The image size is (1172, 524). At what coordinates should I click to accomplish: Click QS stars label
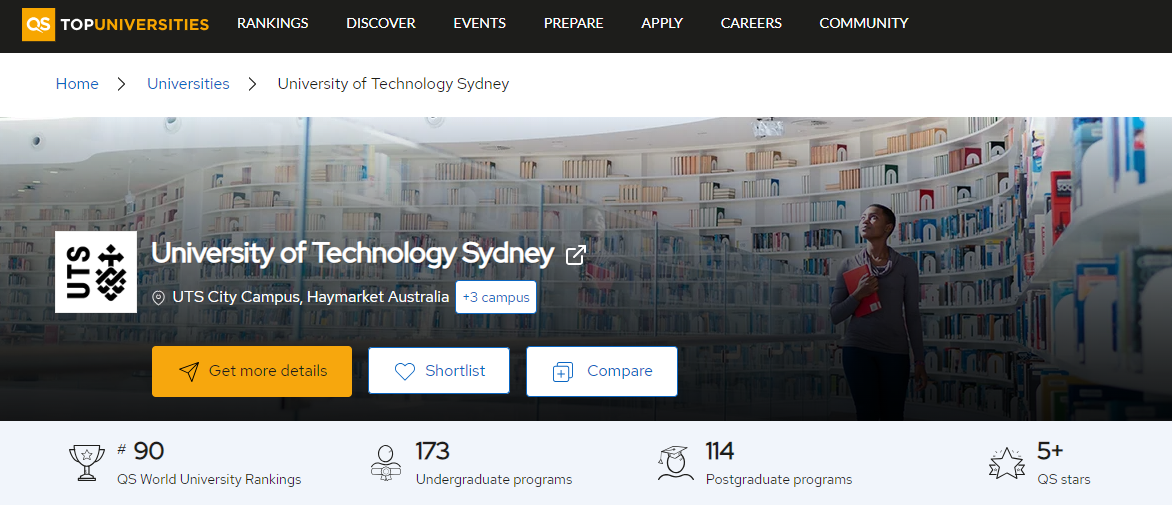click(x=1064, y=480)
